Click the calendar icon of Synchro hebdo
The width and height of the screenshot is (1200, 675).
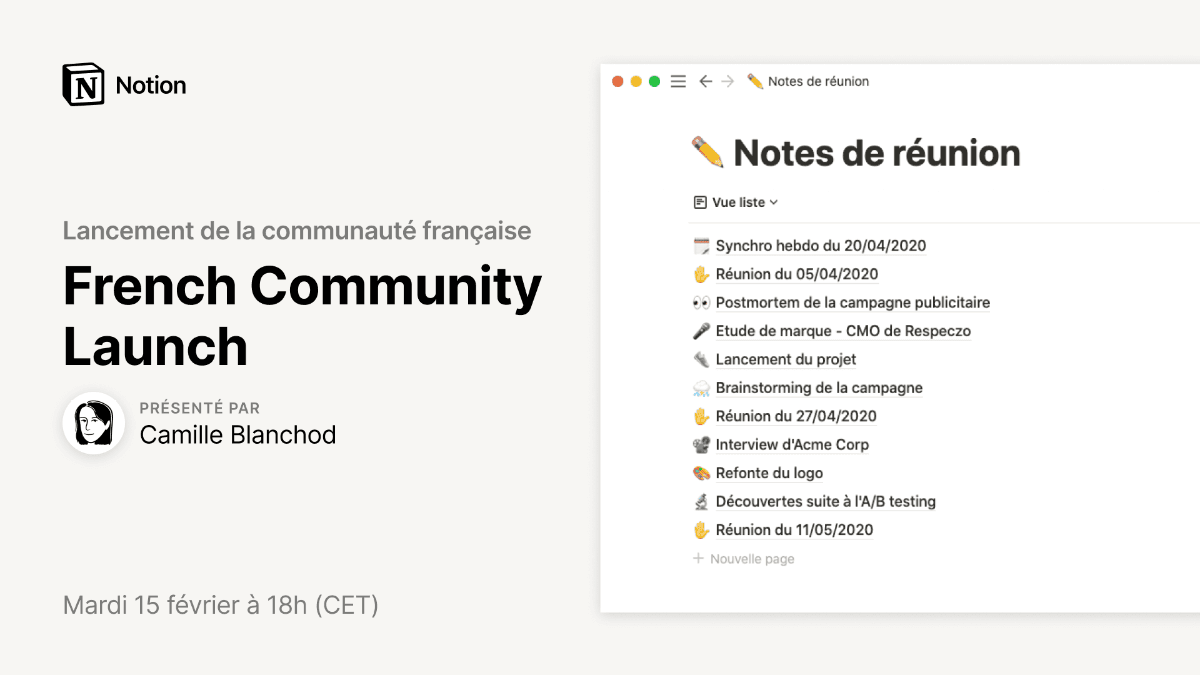[x=701, y=246]
